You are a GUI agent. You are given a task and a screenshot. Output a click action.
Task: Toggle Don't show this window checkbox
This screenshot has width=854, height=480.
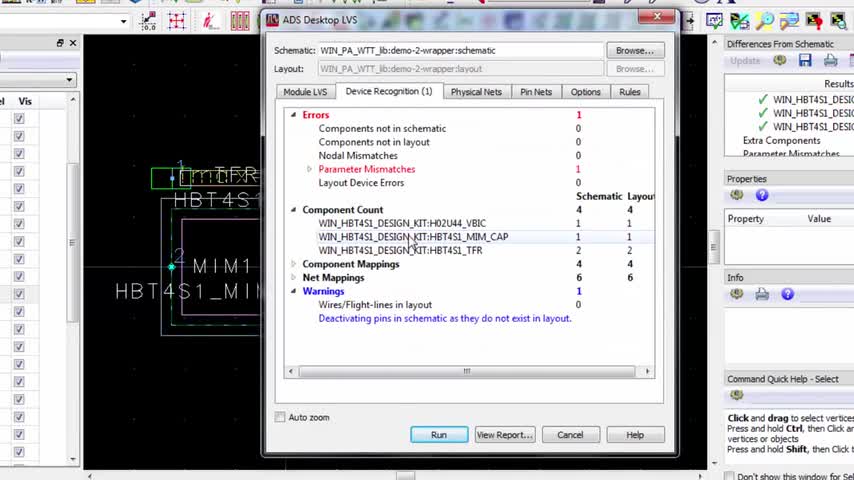pos(729,476)
